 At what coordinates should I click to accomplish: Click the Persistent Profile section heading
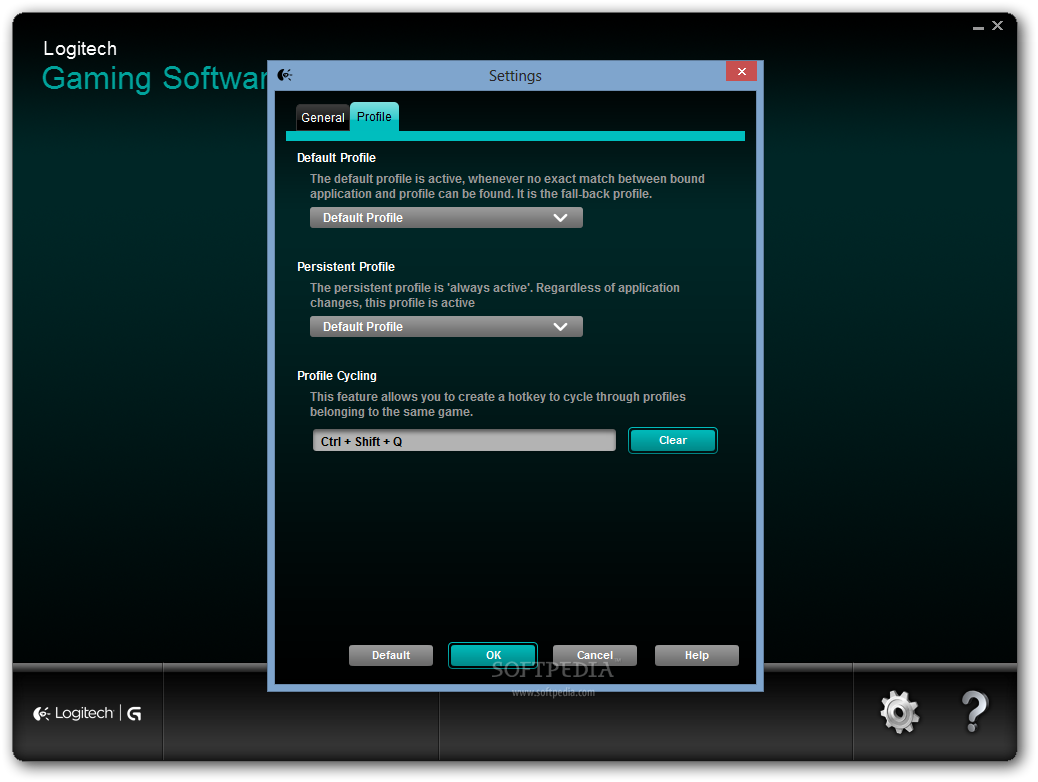click(x=346, y=267)
